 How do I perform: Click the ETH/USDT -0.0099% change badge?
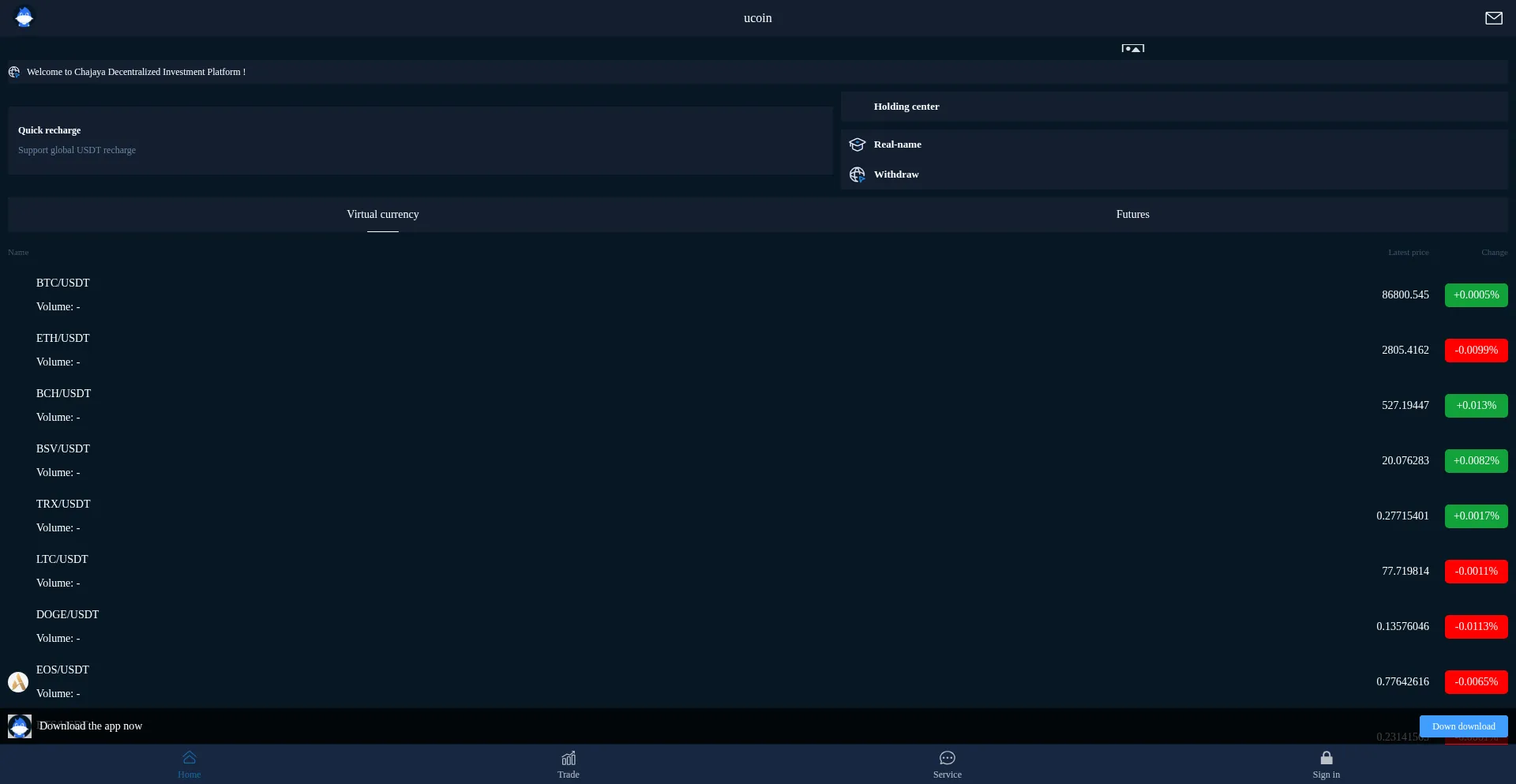[1476, 351]
